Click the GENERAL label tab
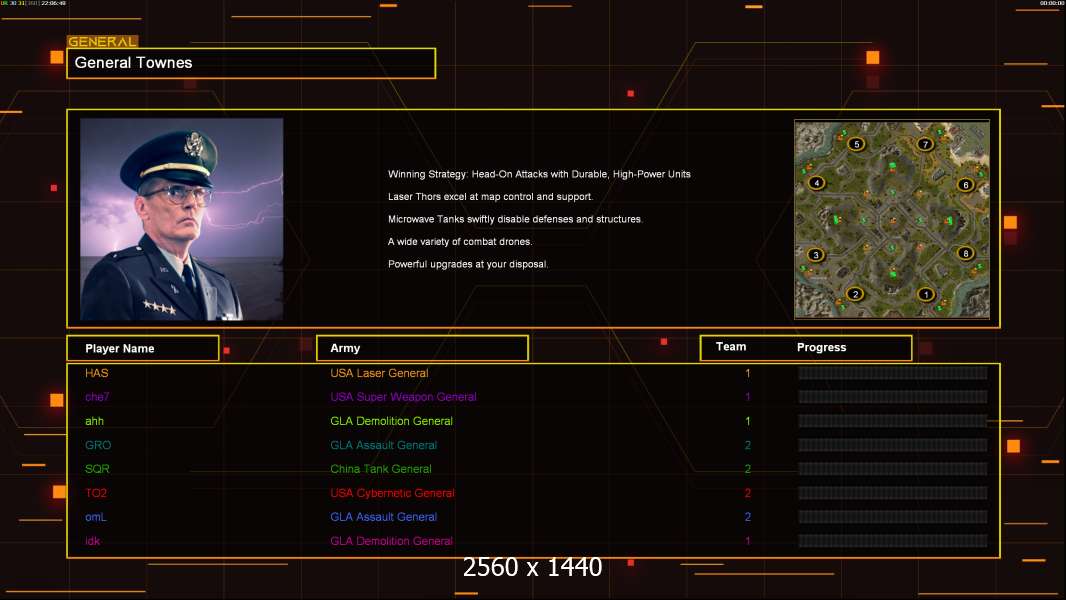 103,41
